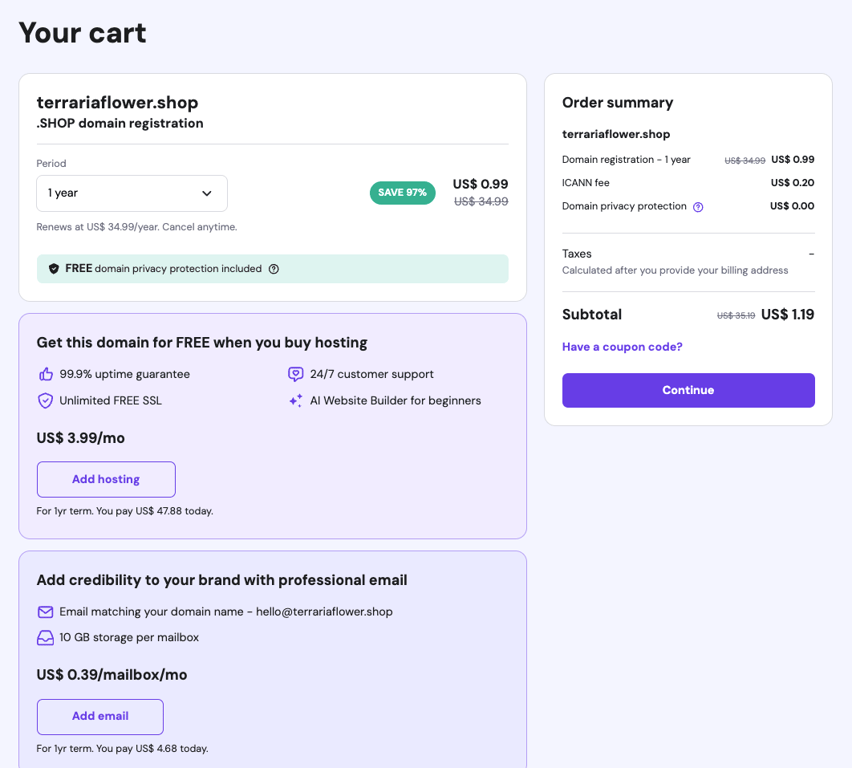
Task: Click the envelope icon beside email matching text
Action: (x=45, y=612)
